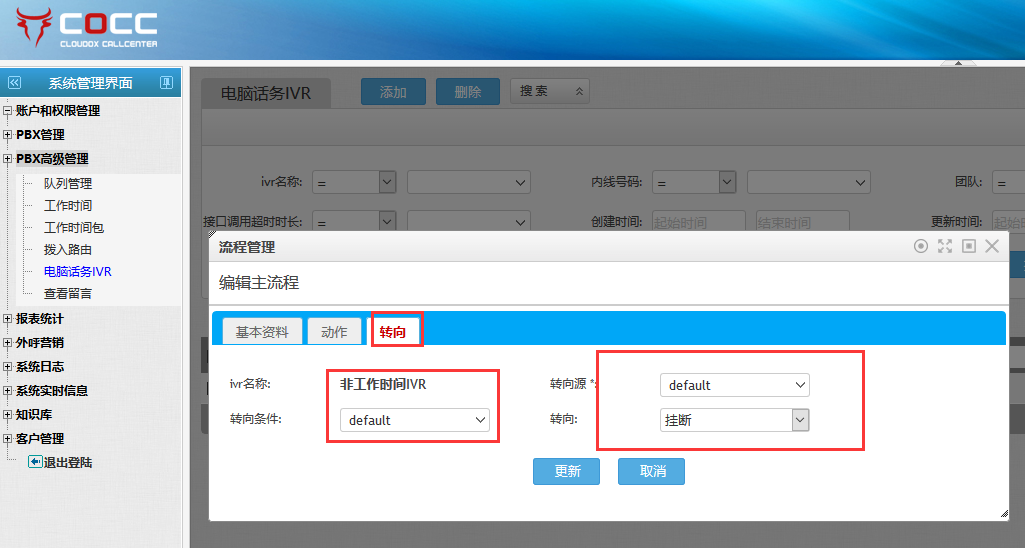The width and height of the screenshot is (1025, 548).
Task: Click the 更新 button
Action: click(567, 471)
